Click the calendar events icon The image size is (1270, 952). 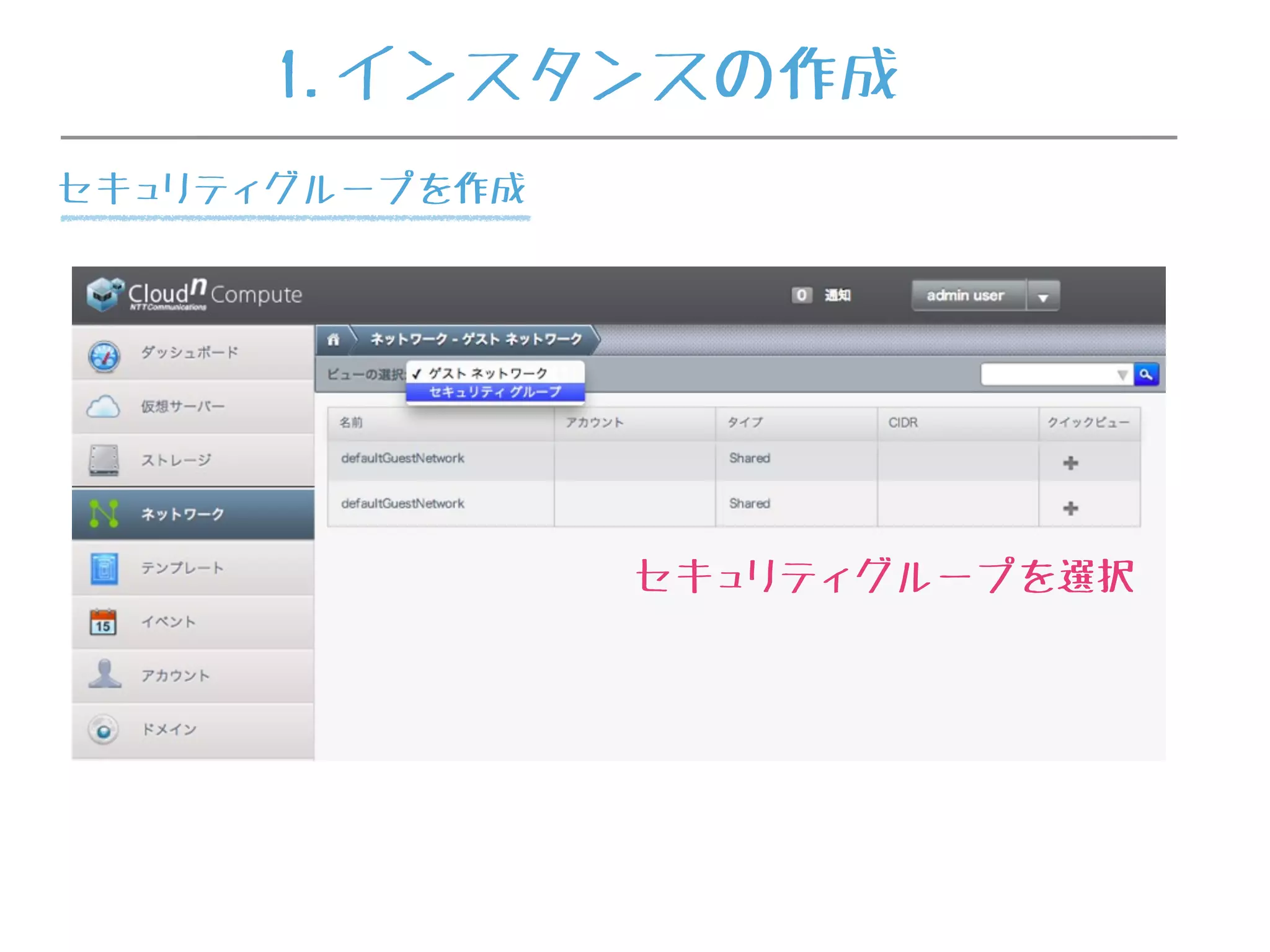tap(103, 622)
